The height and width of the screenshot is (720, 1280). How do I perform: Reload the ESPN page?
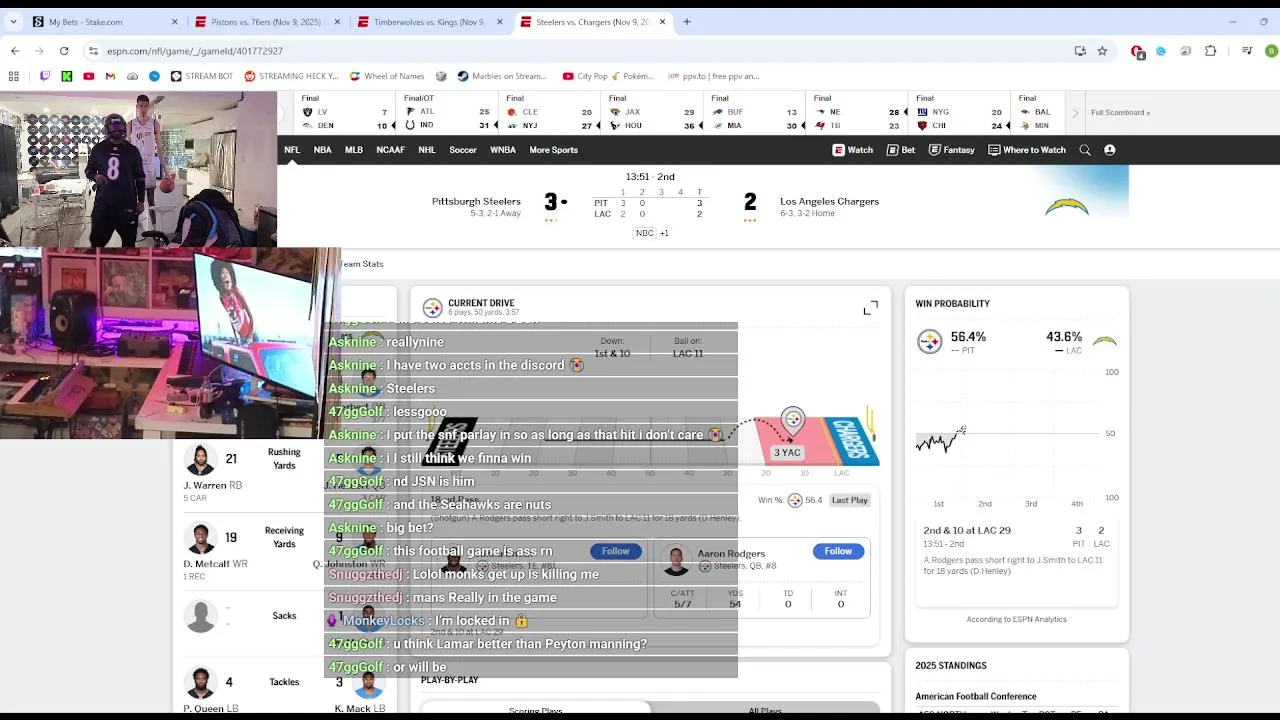pos(63,51)
